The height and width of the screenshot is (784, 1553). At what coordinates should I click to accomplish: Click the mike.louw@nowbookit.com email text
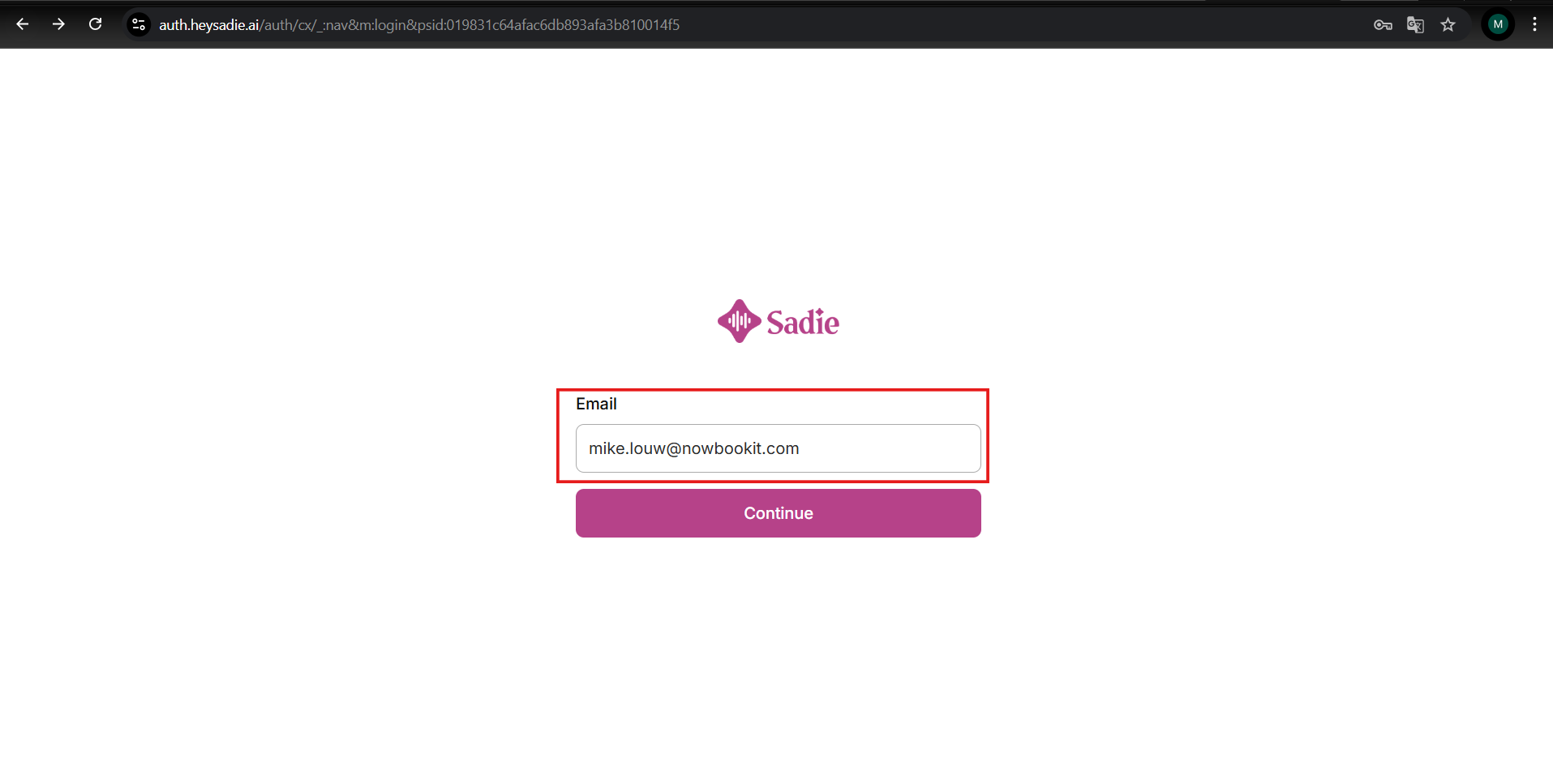point(694,448)
